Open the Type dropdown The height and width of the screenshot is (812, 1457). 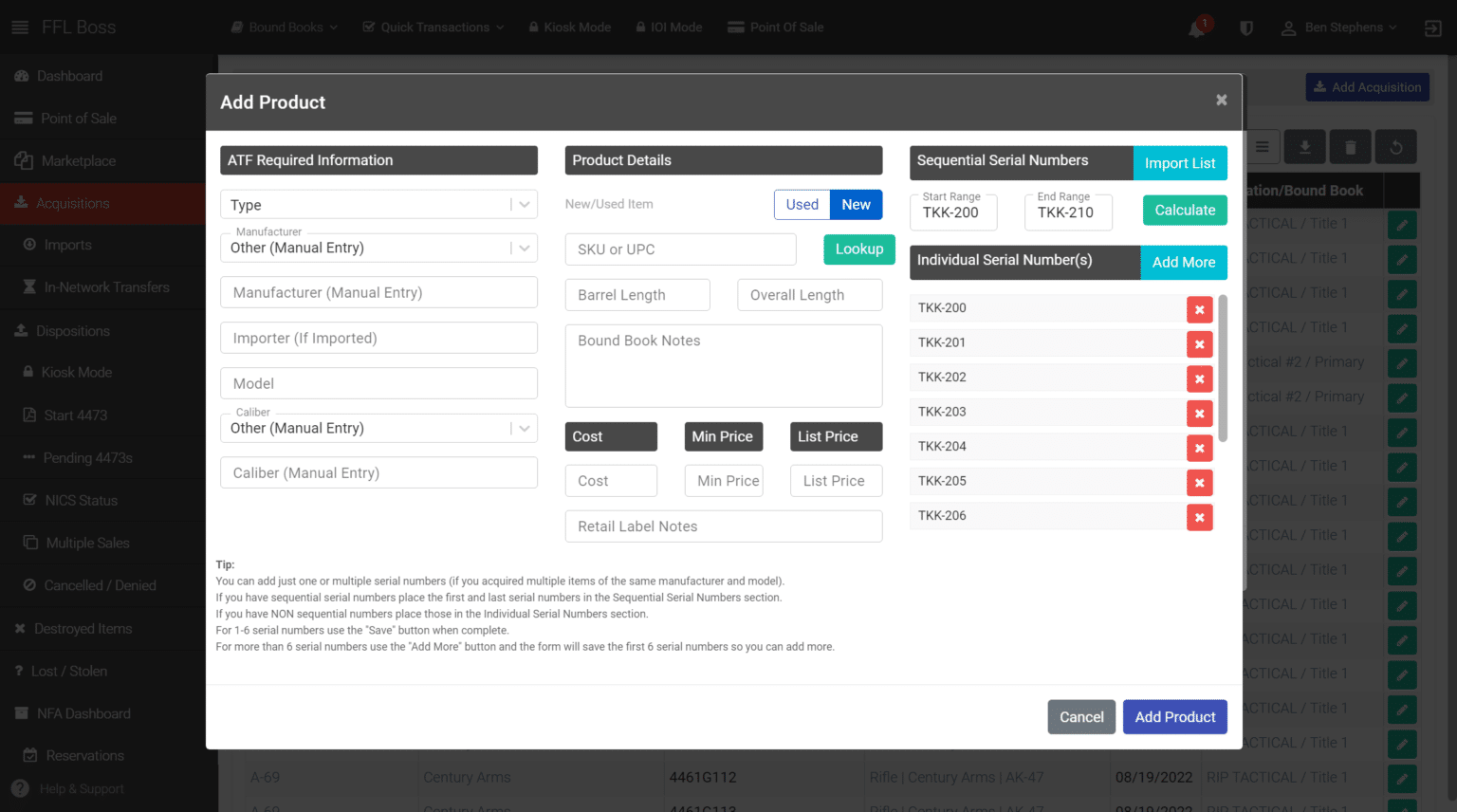[378, 204]
